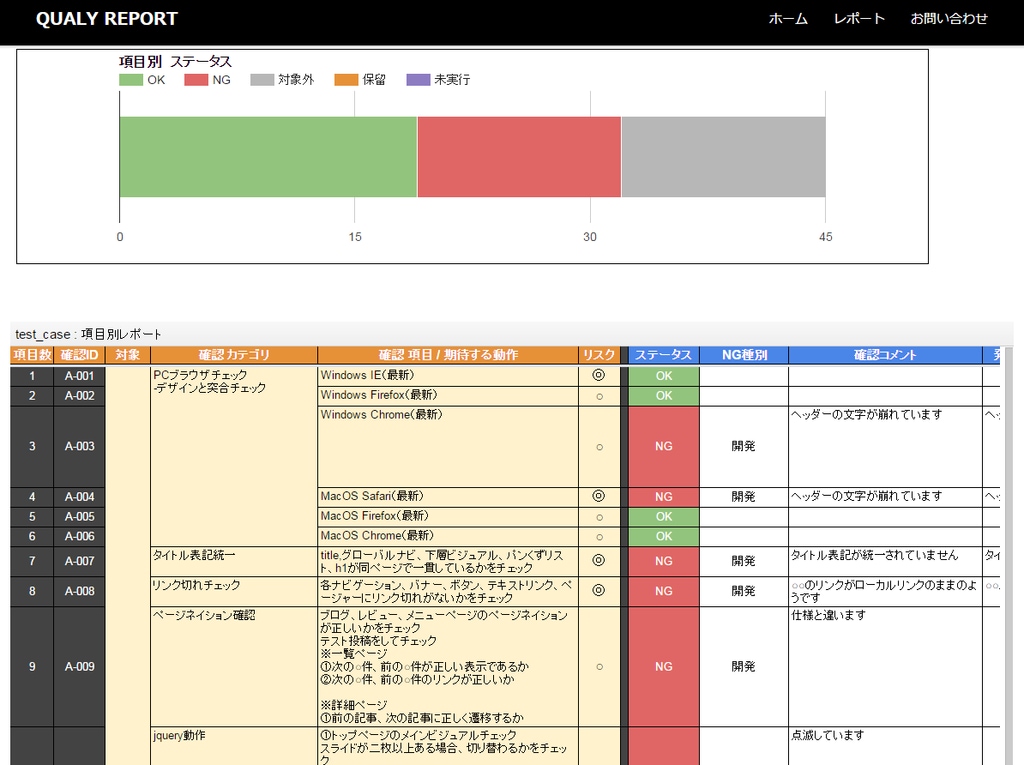Click the gray 対象外 legend swatch

point(262,80)
